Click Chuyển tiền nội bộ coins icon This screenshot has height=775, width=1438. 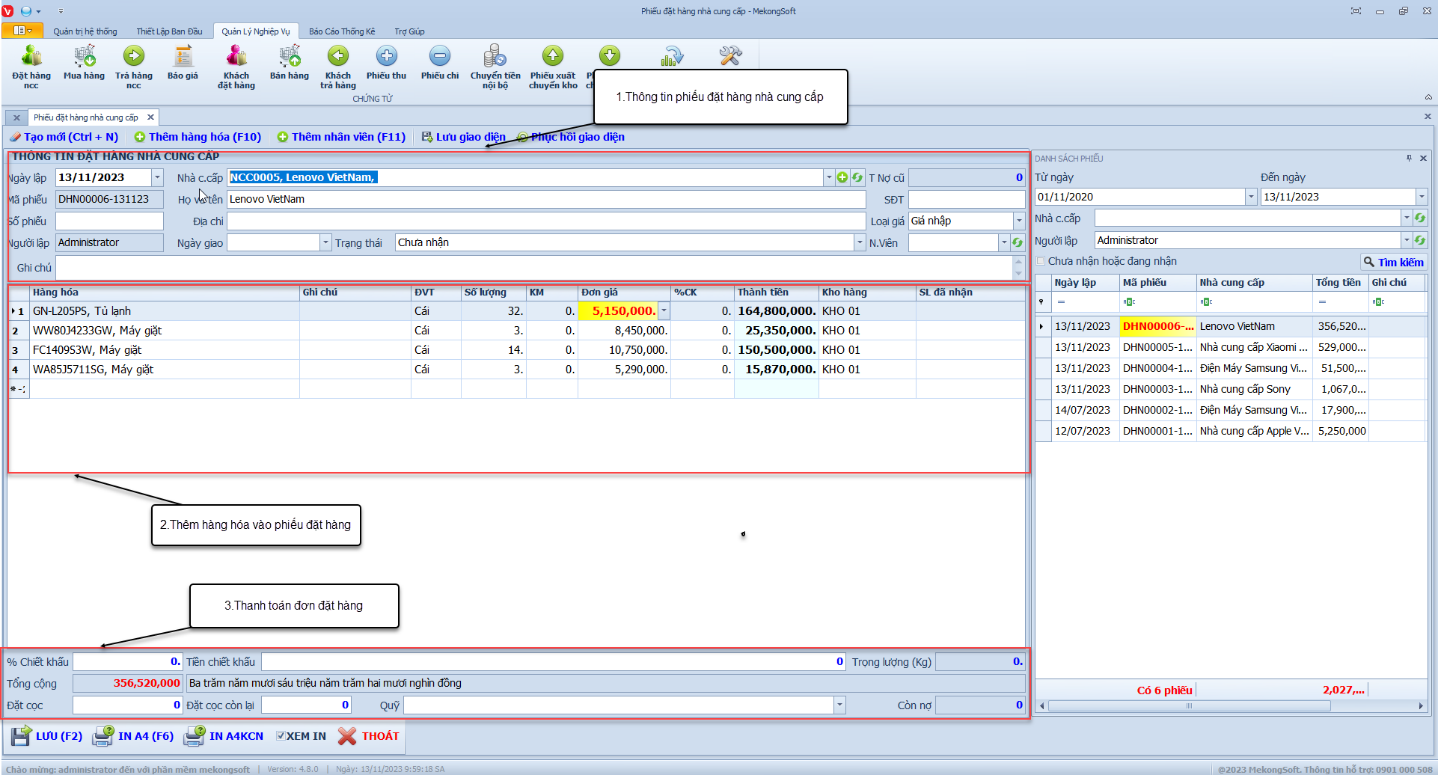point(495,63)
